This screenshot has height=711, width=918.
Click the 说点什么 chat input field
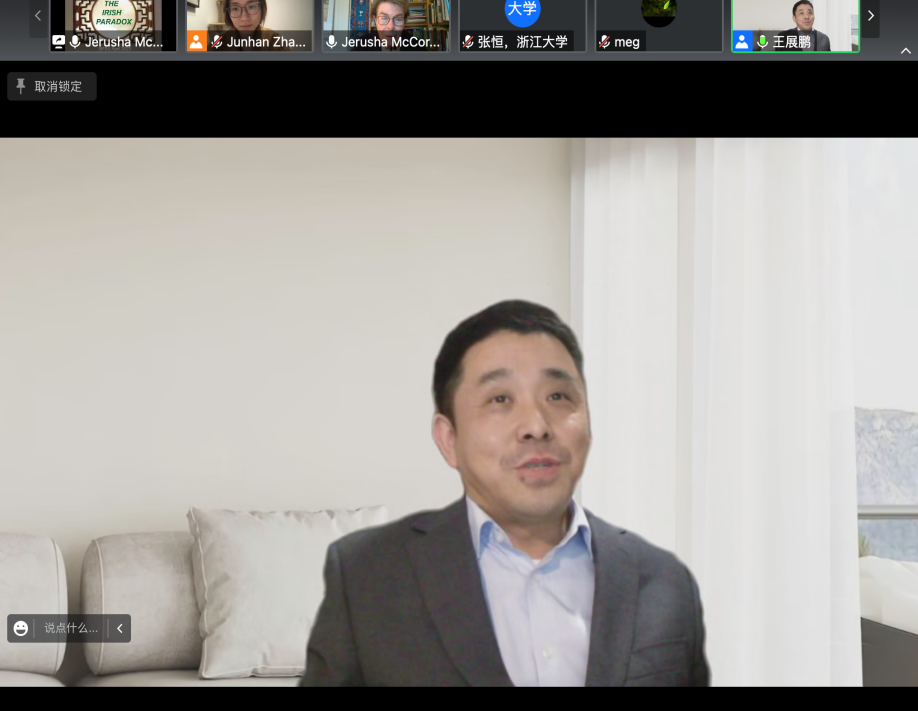[x=71, y=628]
